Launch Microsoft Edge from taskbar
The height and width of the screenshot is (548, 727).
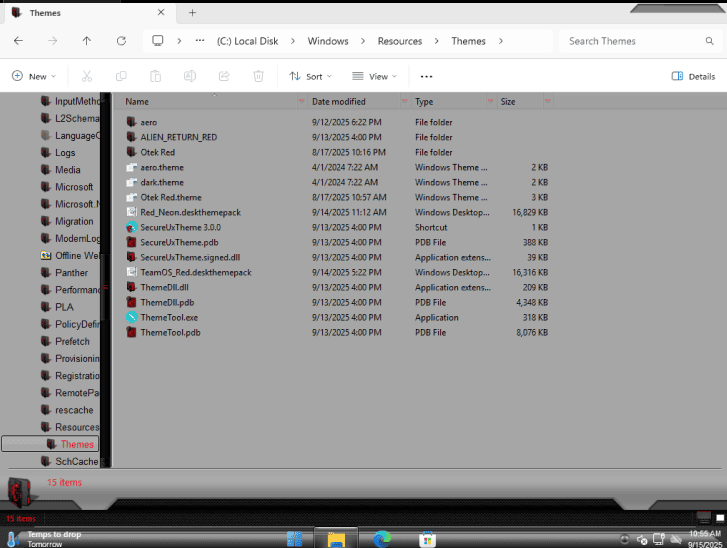(382, 539)
